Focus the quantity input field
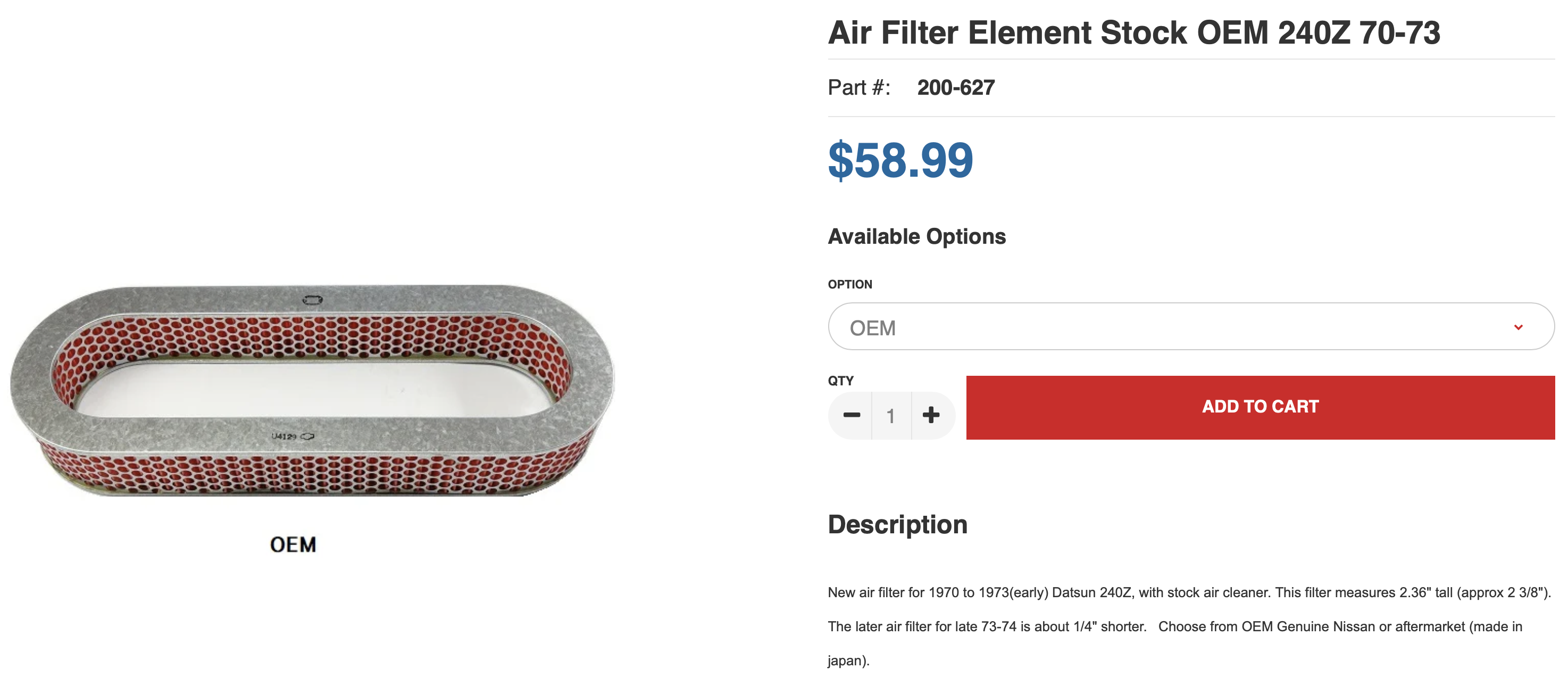Screen dimensions: 1568x693 [891, 415]
